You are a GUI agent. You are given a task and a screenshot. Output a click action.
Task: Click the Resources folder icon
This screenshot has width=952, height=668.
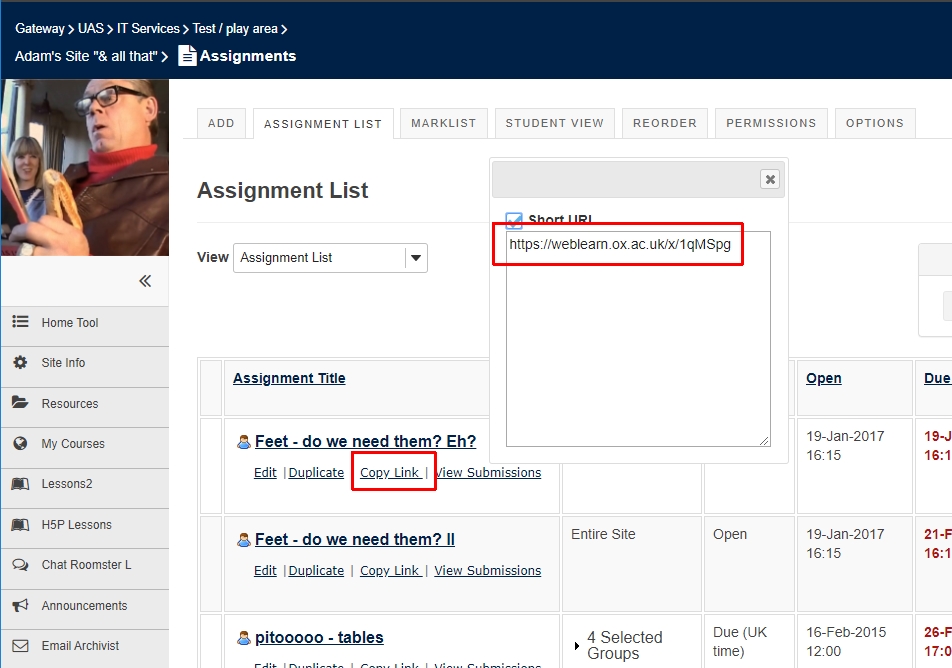click(20, 403)
